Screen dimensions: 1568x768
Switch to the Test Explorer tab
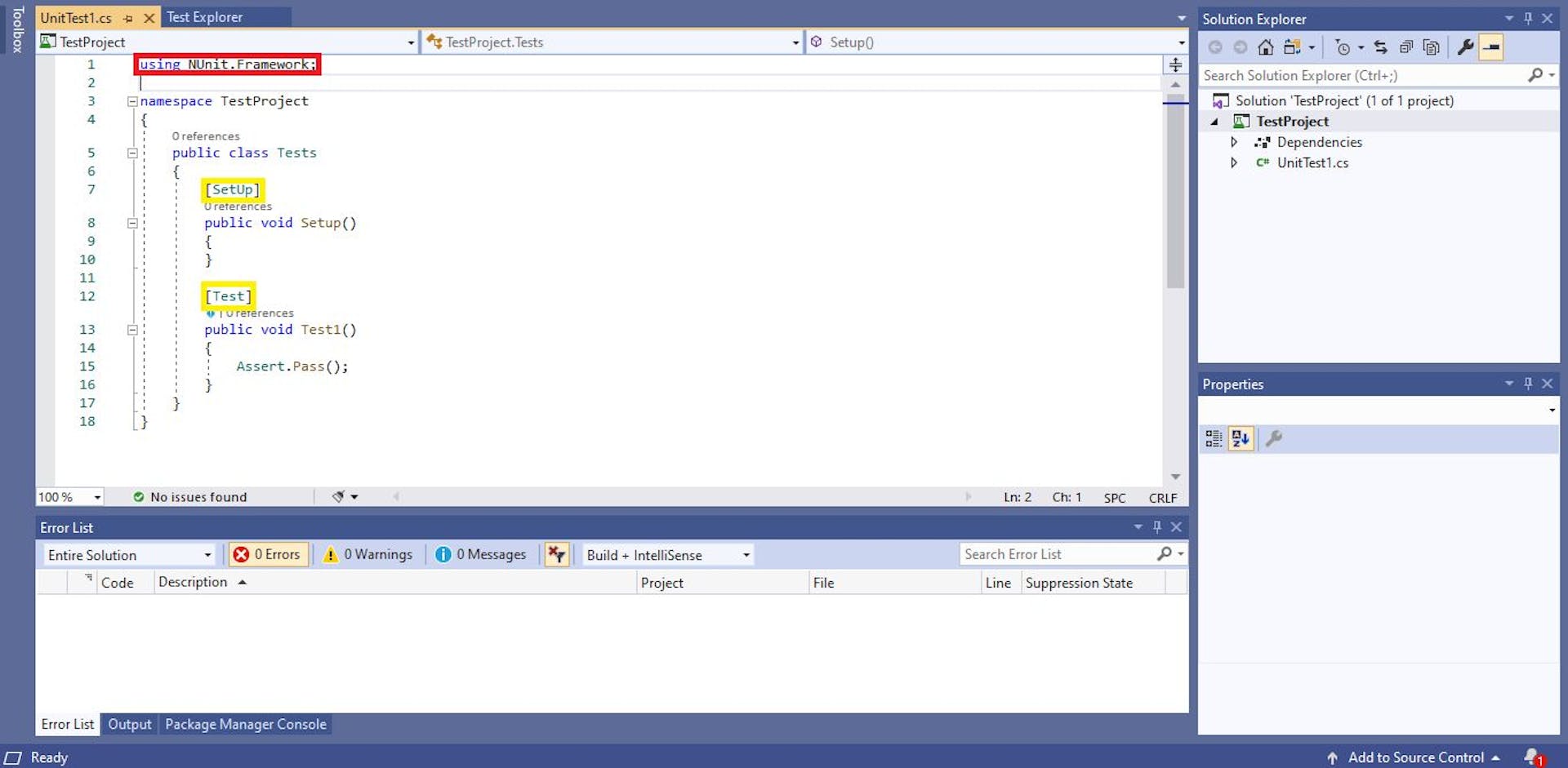point(204,16)
